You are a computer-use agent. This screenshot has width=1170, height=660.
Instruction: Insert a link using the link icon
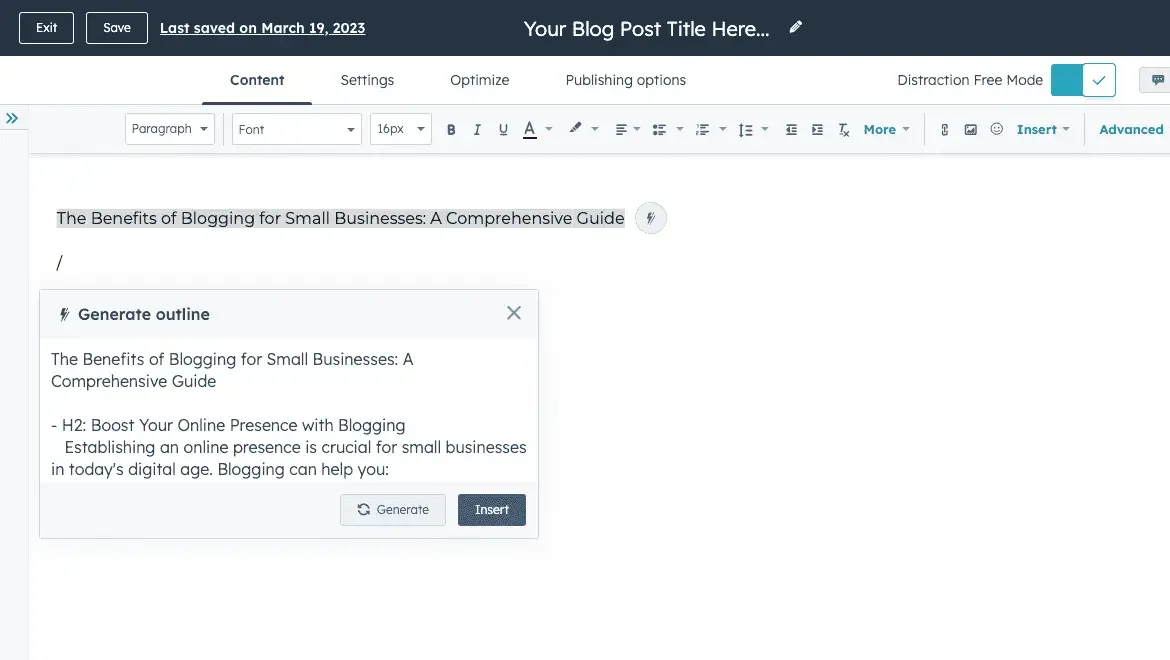coord(944,130)
